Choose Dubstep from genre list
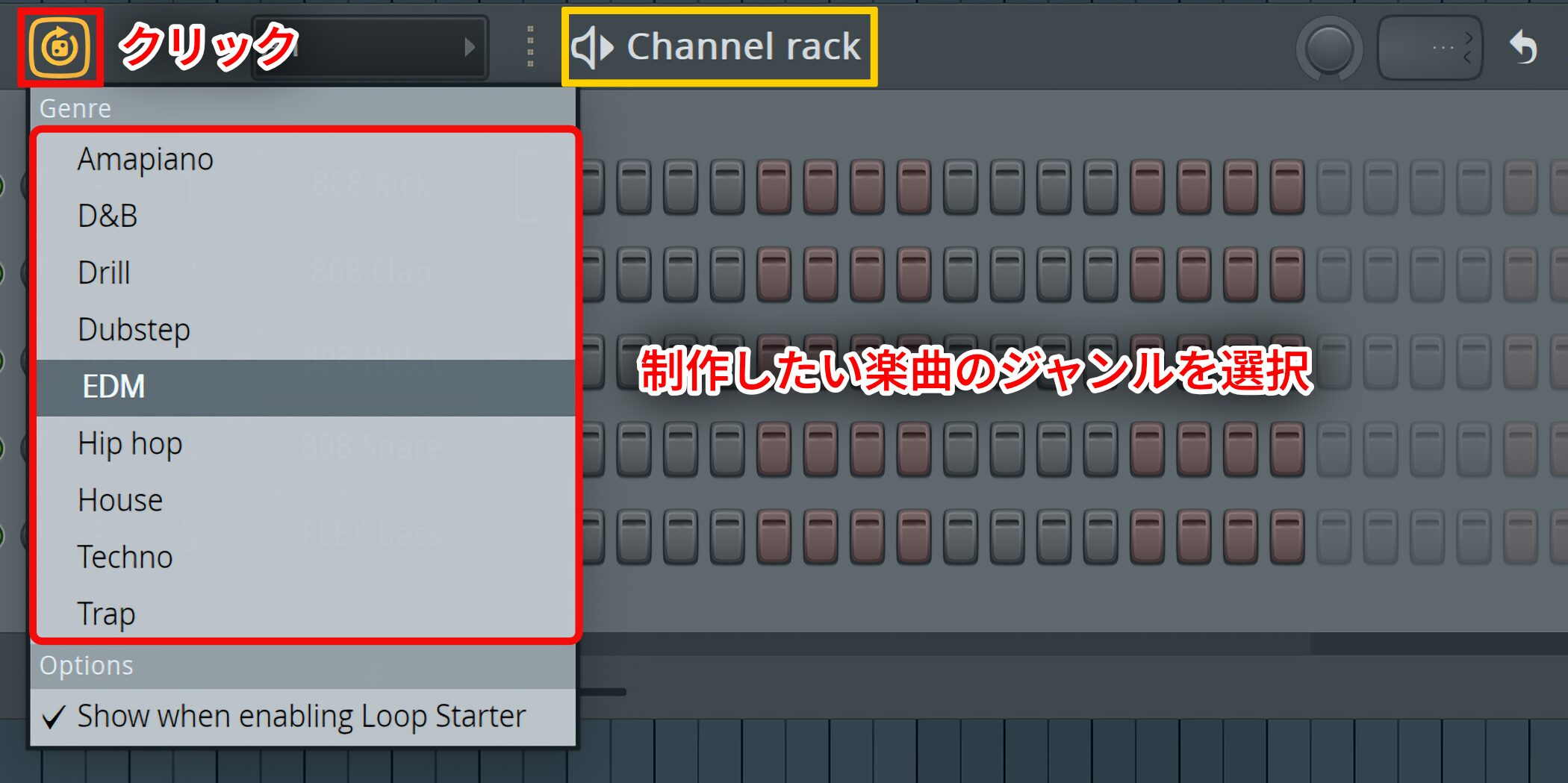Screen dimensions: 1568x783 306,330
